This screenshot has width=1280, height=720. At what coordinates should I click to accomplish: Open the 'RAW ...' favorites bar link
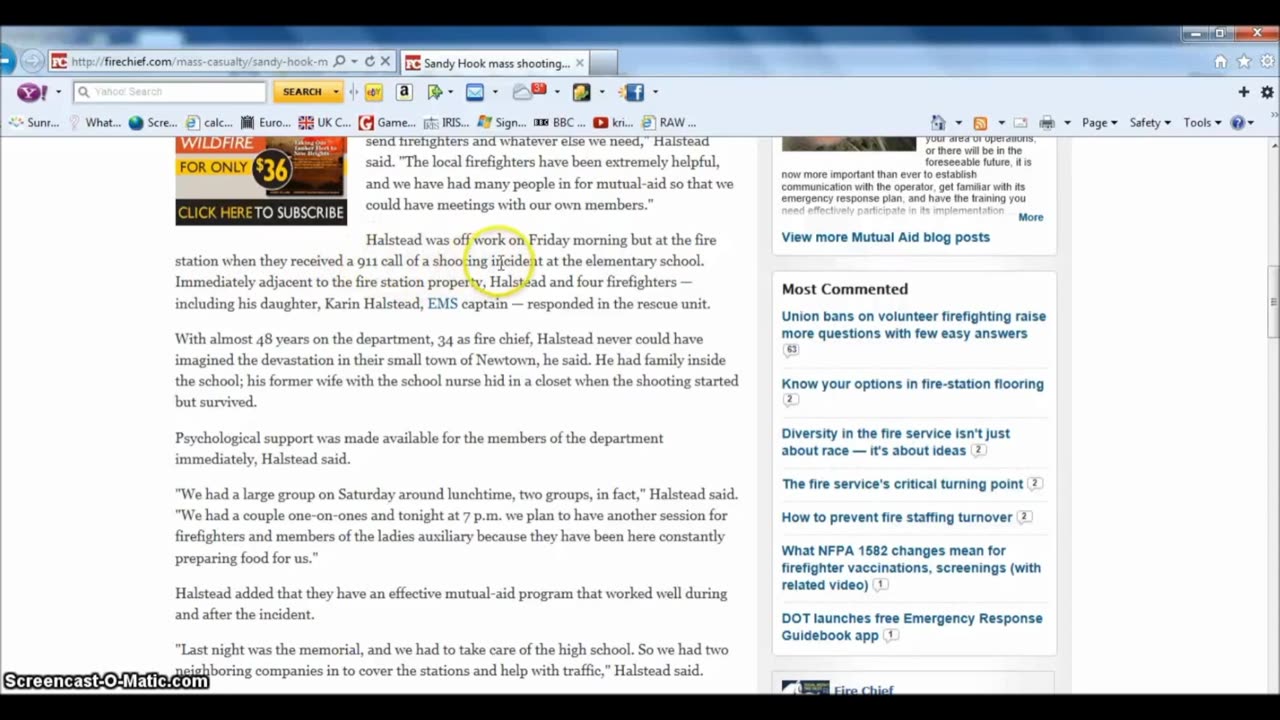click(x=669, y=123)
